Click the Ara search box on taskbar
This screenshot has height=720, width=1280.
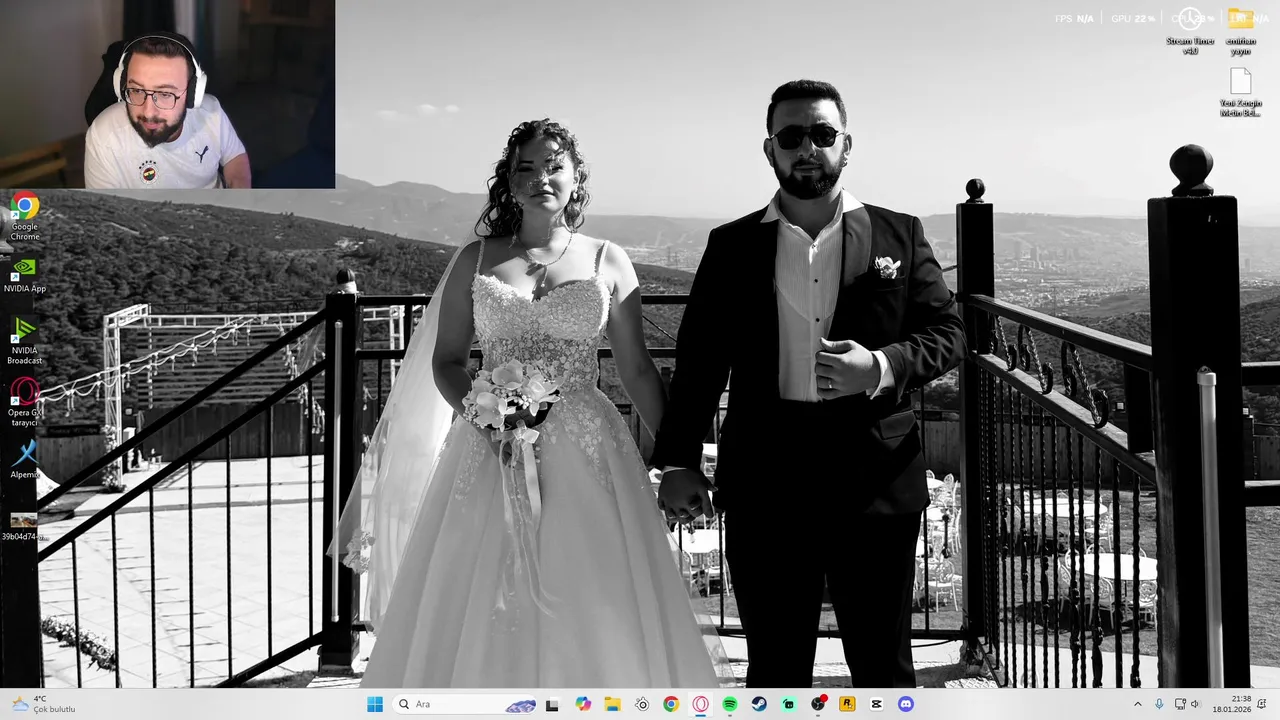[465, 704]
